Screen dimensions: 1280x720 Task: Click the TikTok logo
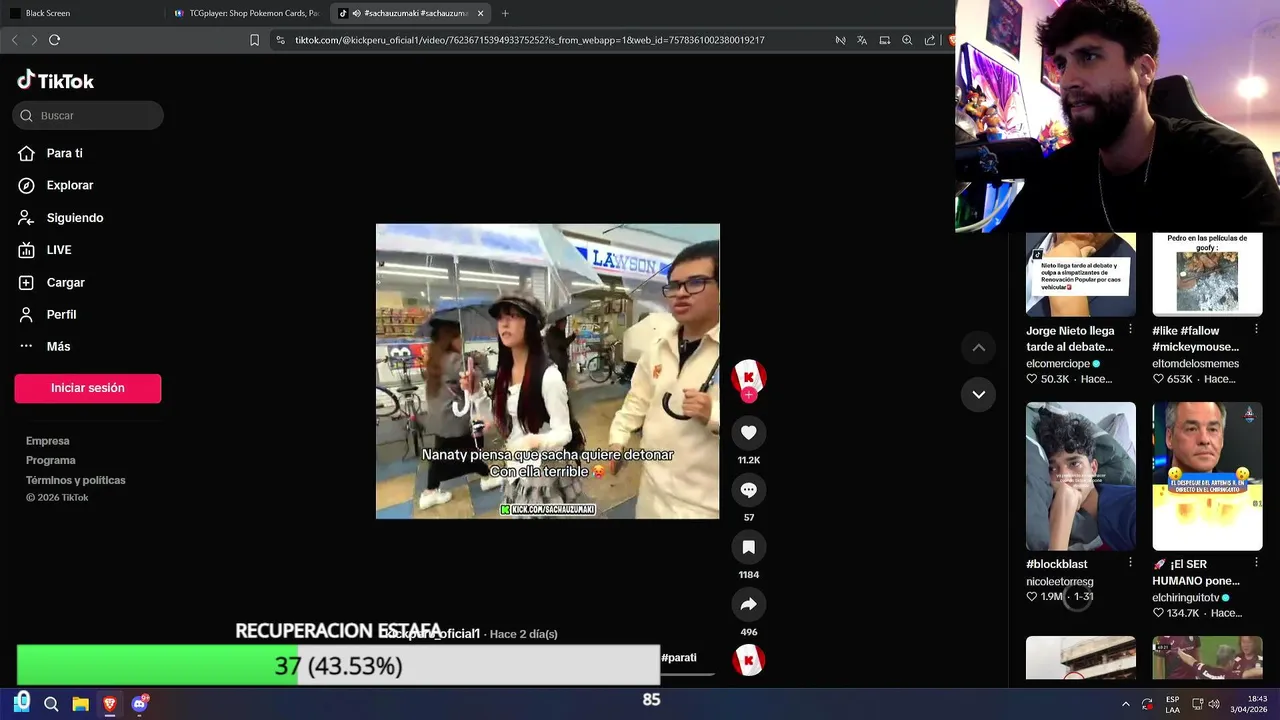pyautogui.click(x=56, y=81)
